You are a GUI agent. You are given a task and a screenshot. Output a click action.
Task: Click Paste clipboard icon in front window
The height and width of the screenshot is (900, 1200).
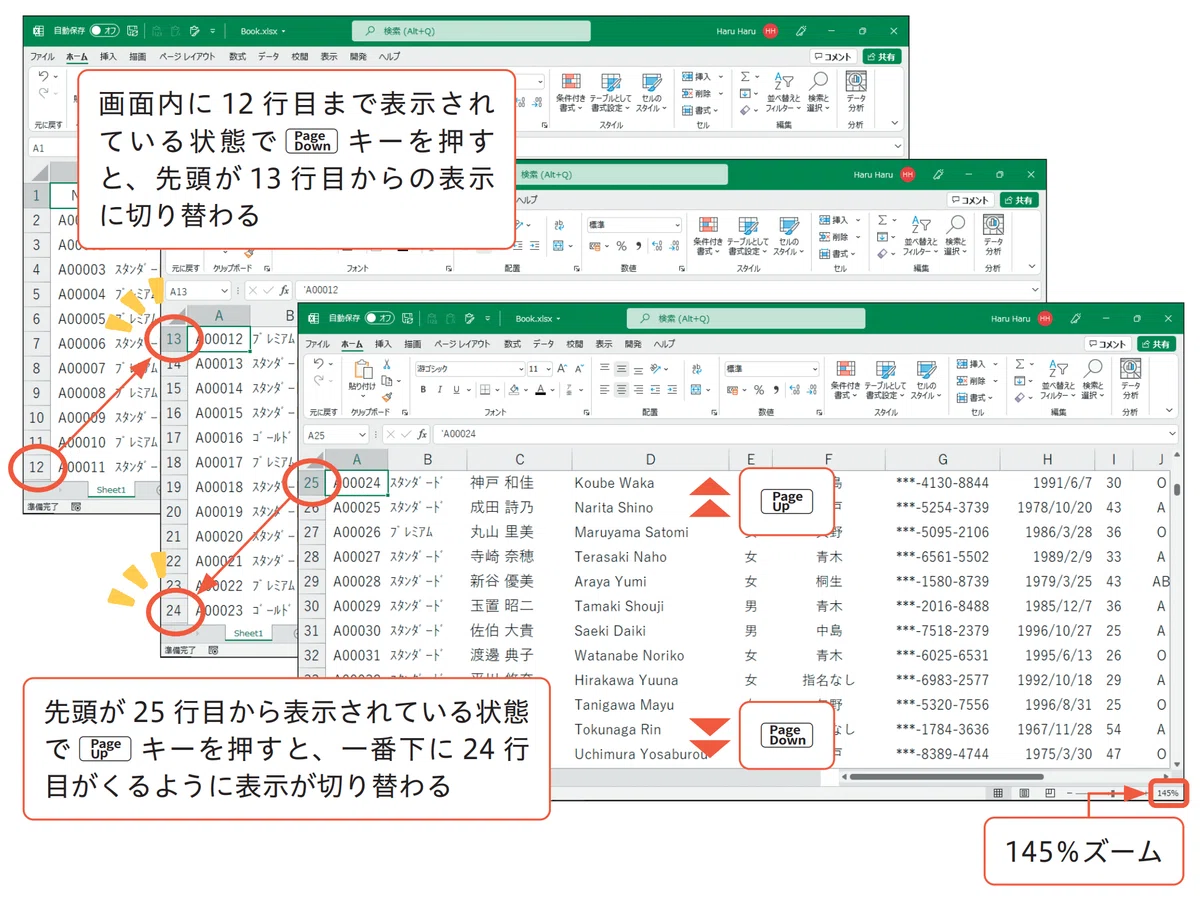[x=364, y=369]
